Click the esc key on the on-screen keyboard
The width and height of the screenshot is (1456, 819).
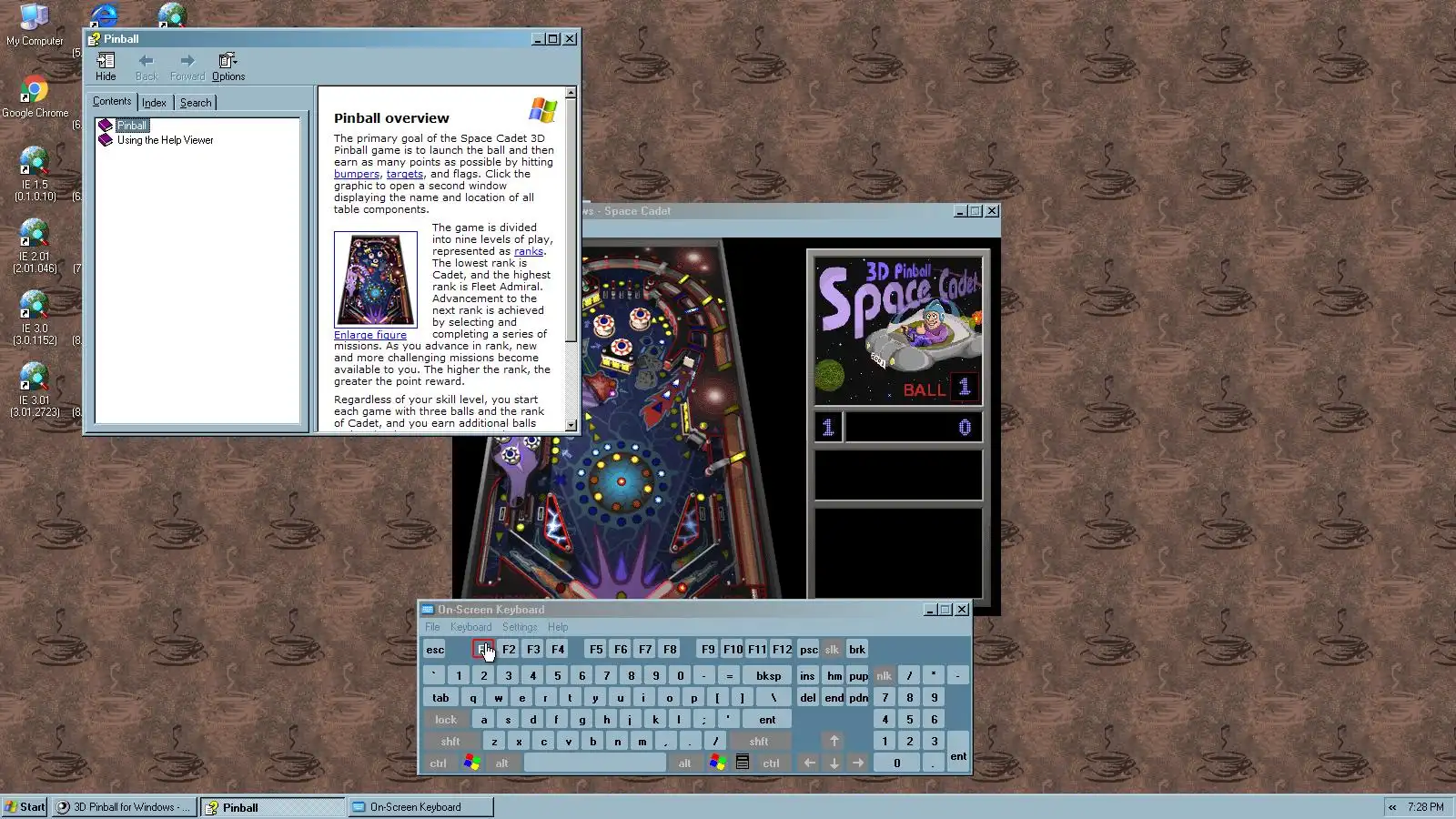[435, 650]
